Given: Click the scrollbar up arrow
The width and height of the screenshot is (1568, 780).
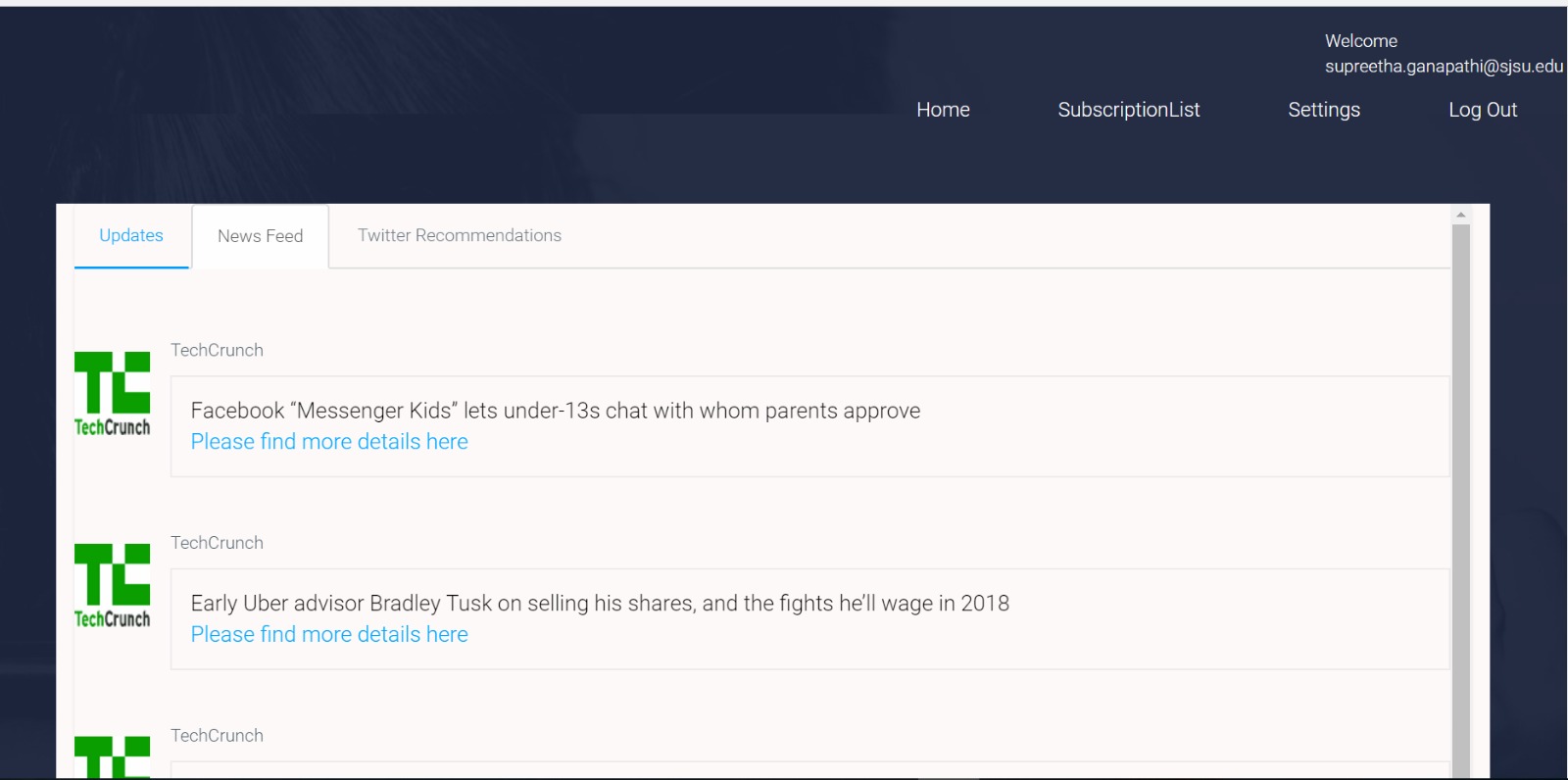Looking at the screenshot, I should [1461, 215].
